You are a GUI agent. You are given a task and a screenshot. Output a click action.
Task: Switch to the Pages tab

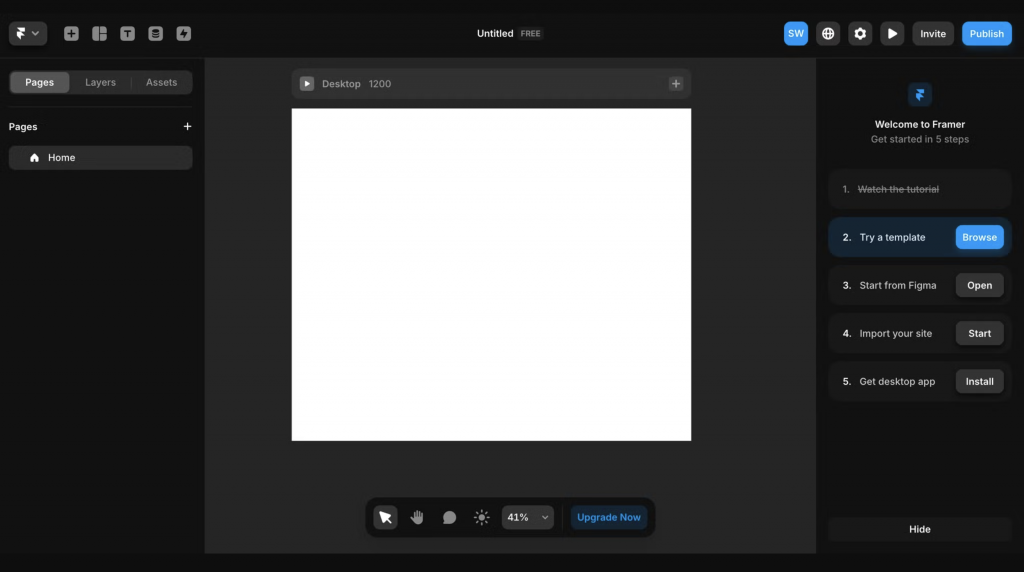point(39,82)
